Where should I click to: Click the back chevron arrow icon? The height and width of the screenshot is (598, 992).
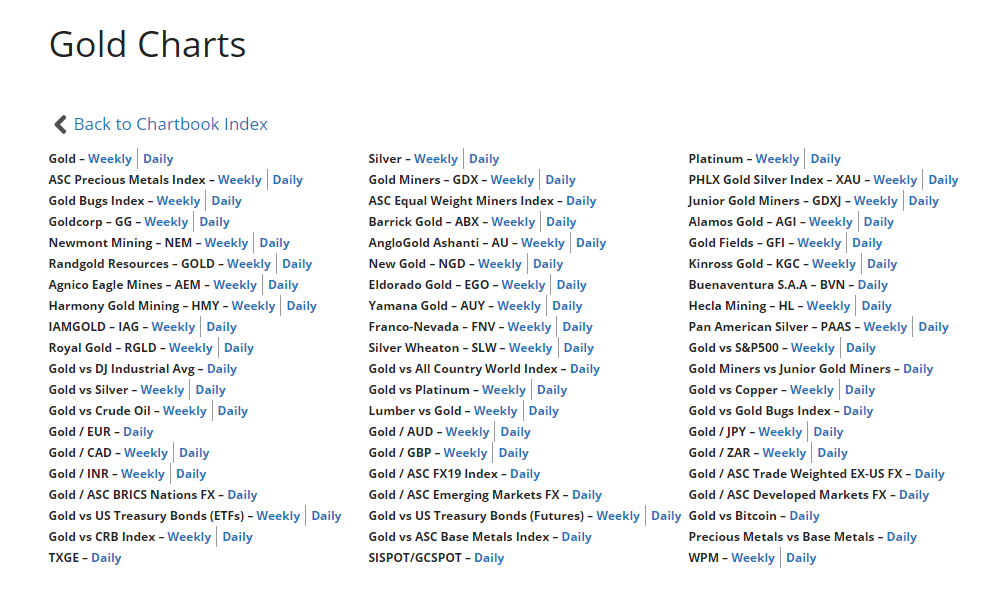click(61, 124)
